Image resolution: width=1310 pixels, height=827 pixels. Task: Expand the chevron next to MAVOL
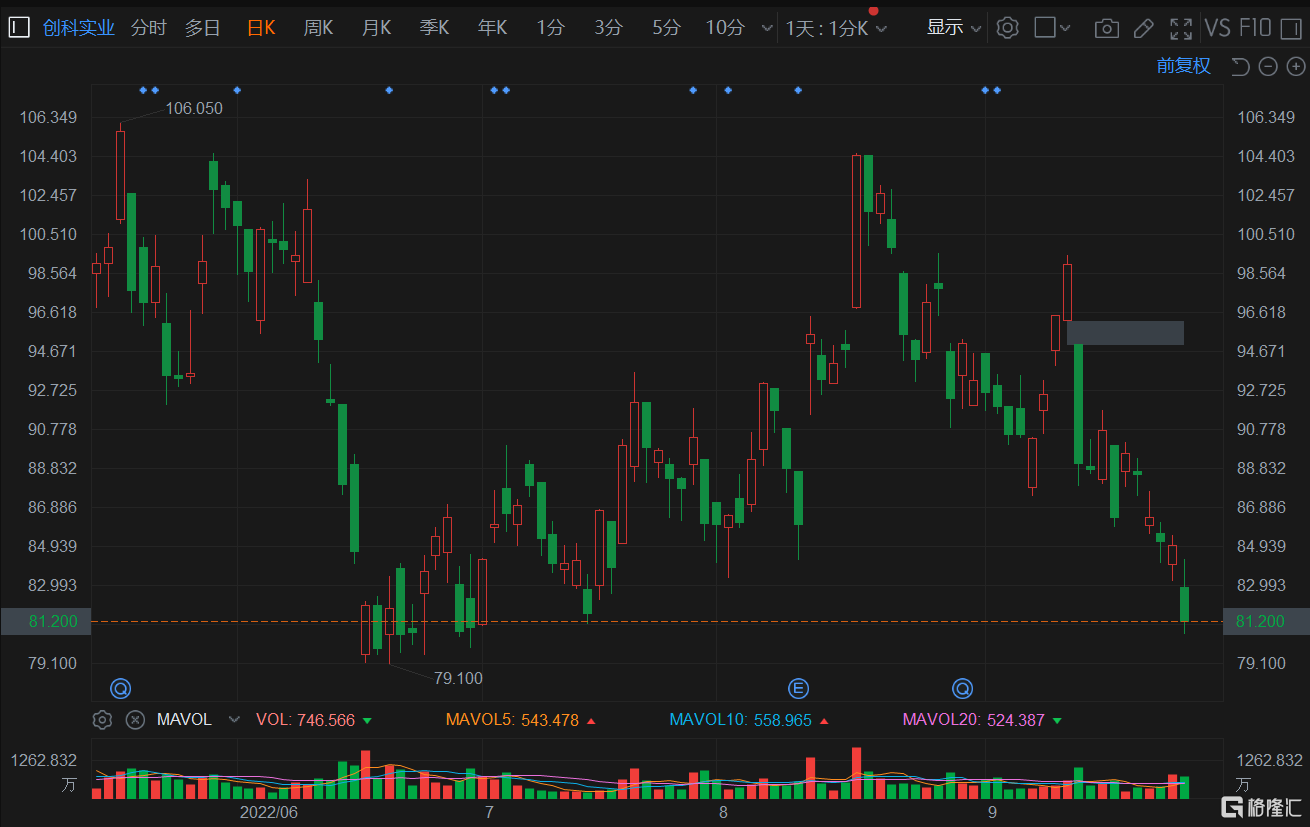(234, 720)
